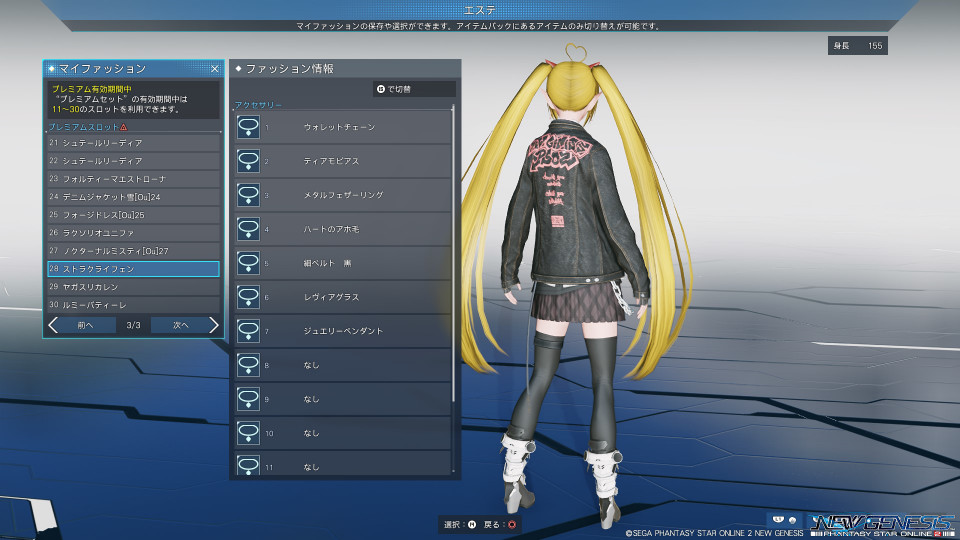This screenshot has height=540, width=960.
Task: Click the ジュエリーペンダント accessory name
Action: pos(343,331)
